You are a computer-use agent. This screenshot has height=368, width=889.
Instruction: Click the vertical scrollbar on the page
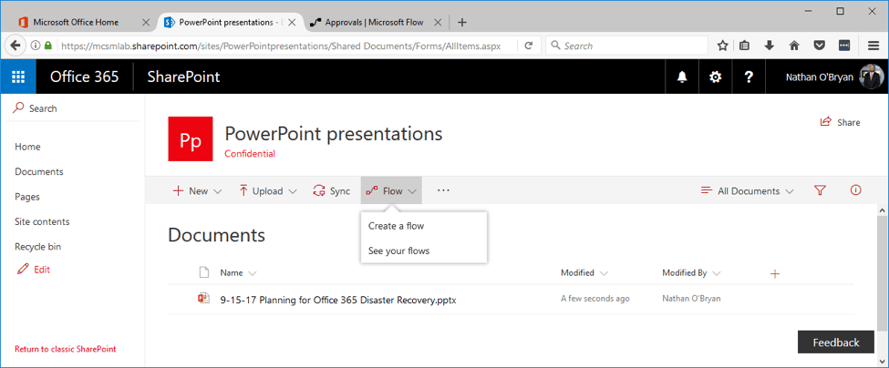882,272
